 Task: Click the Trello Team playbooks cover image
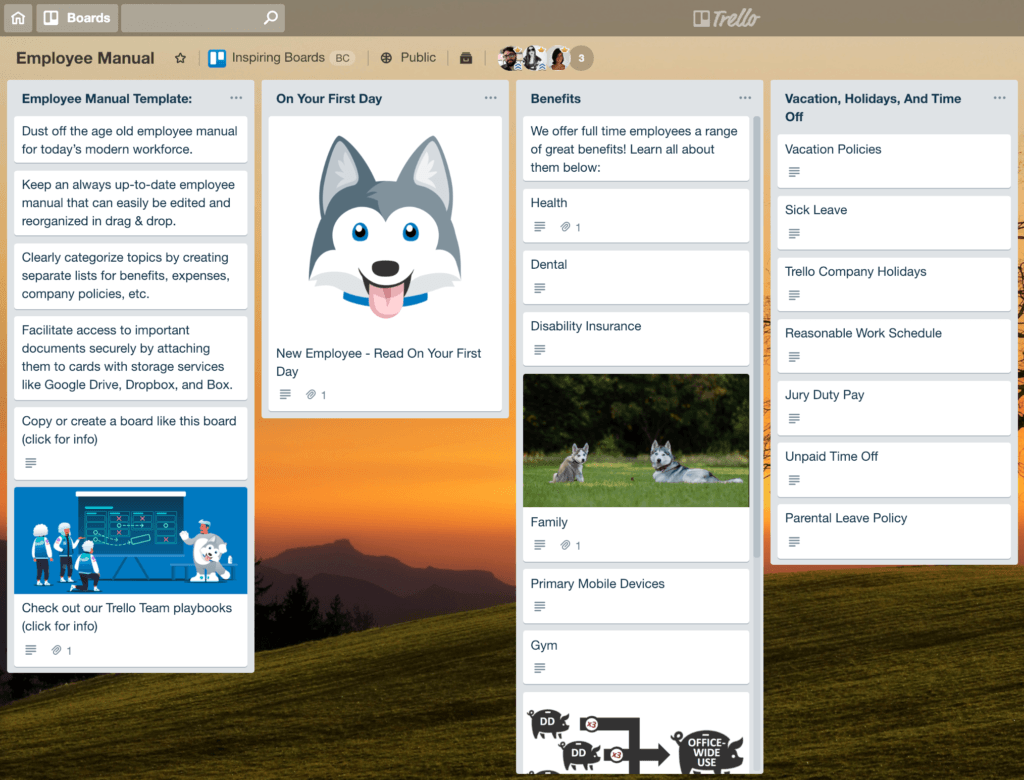[x=131, y=540]
